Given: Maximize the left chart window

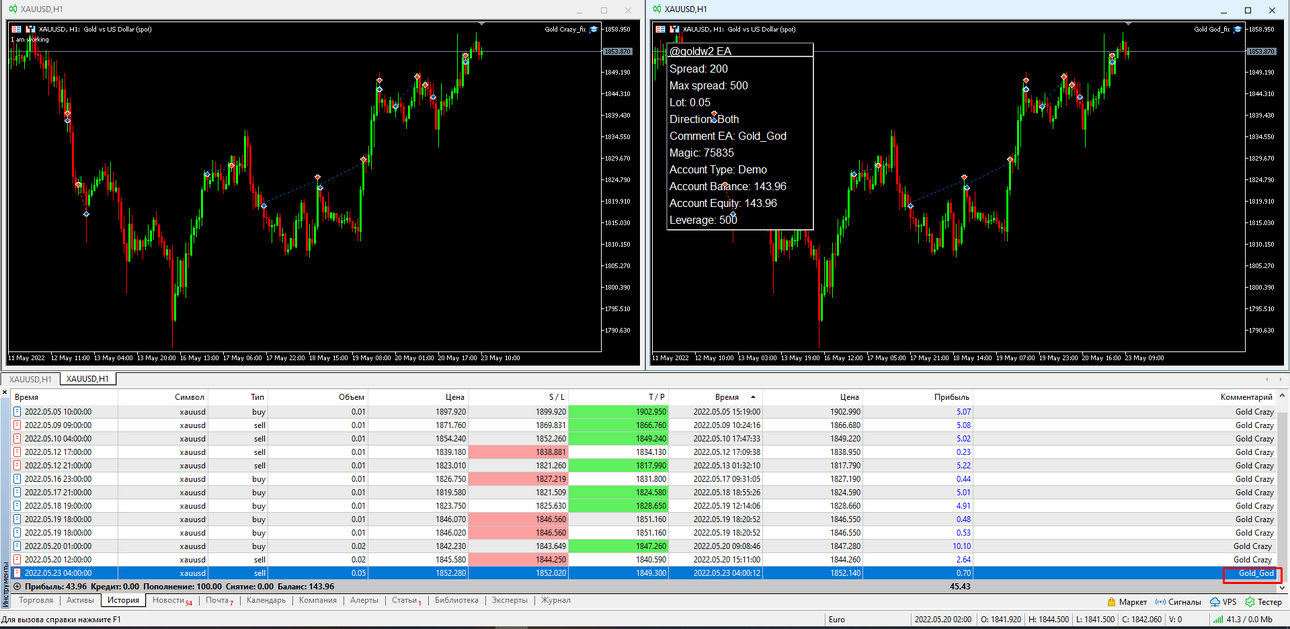Looking at the screenshot, I should [x=604, y=10].
